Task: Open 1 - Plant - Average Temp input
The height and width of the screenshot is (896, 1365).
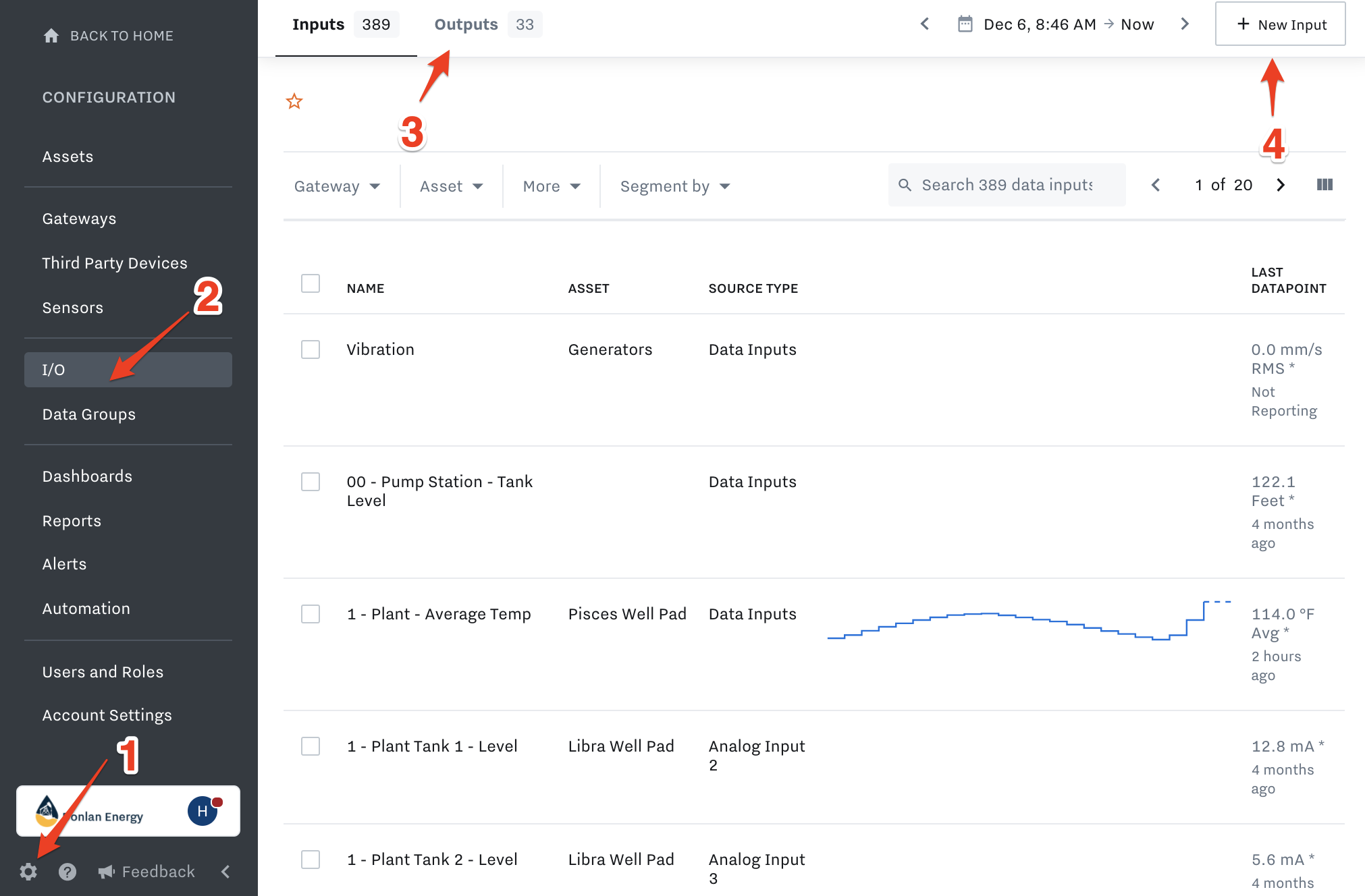Action: pos(439,614)
